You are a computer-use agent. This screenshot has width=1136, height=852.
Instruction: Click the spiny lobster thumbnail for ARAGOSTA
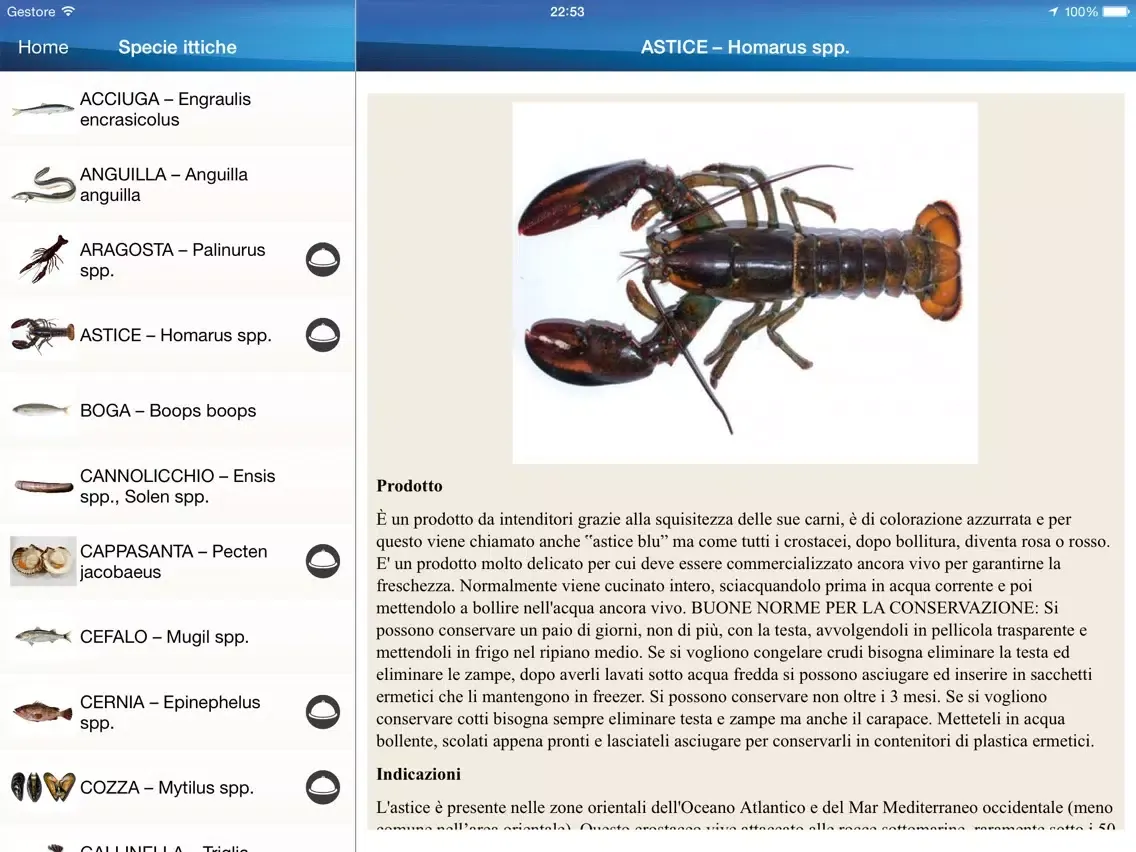(x=43, y=259)
